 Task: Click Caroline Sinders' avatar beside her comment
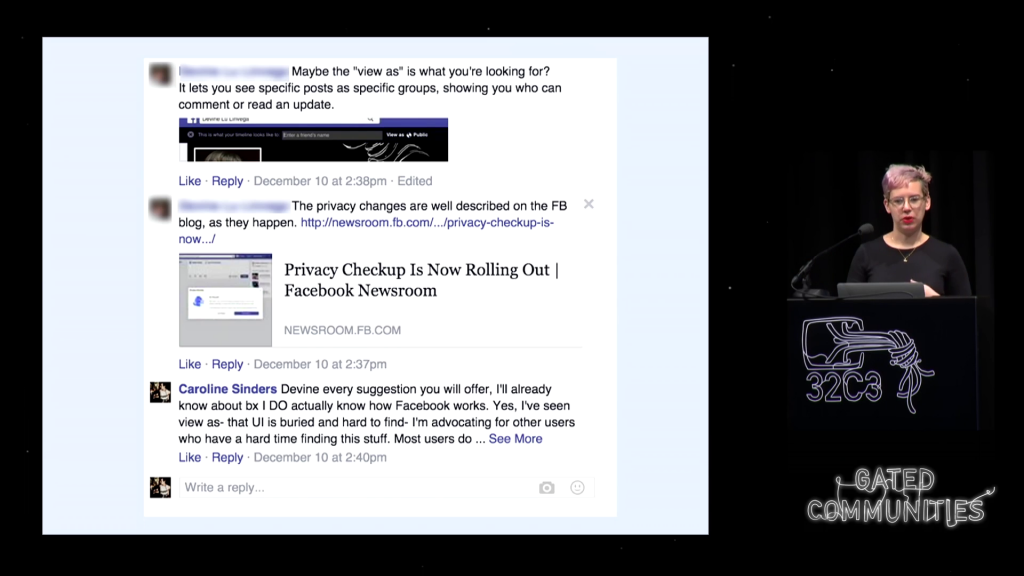[161, 392]
